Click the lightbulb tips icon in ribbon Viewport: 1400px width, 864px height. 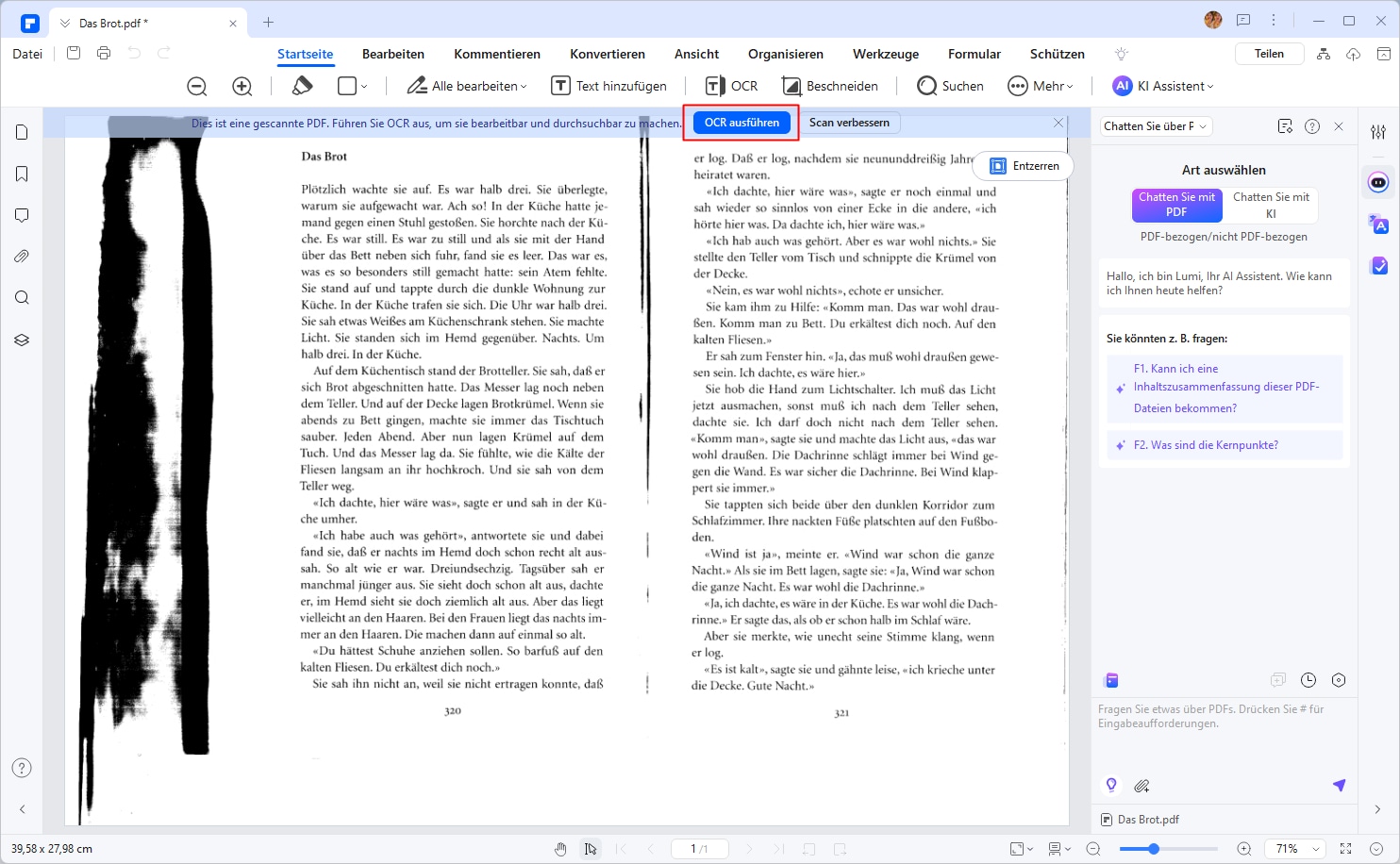coord(1122,54)
